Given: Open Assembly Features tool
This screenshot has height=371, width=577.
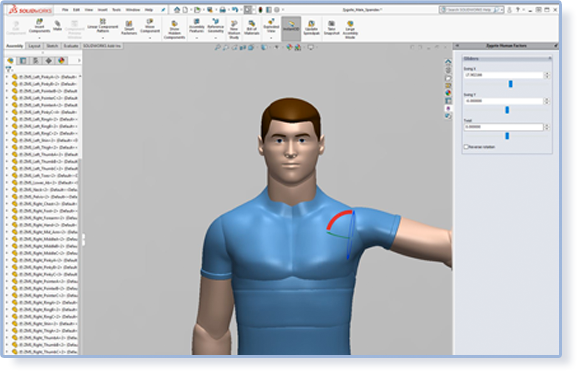Looking at the screenshot, I should (x=197, y=26).
